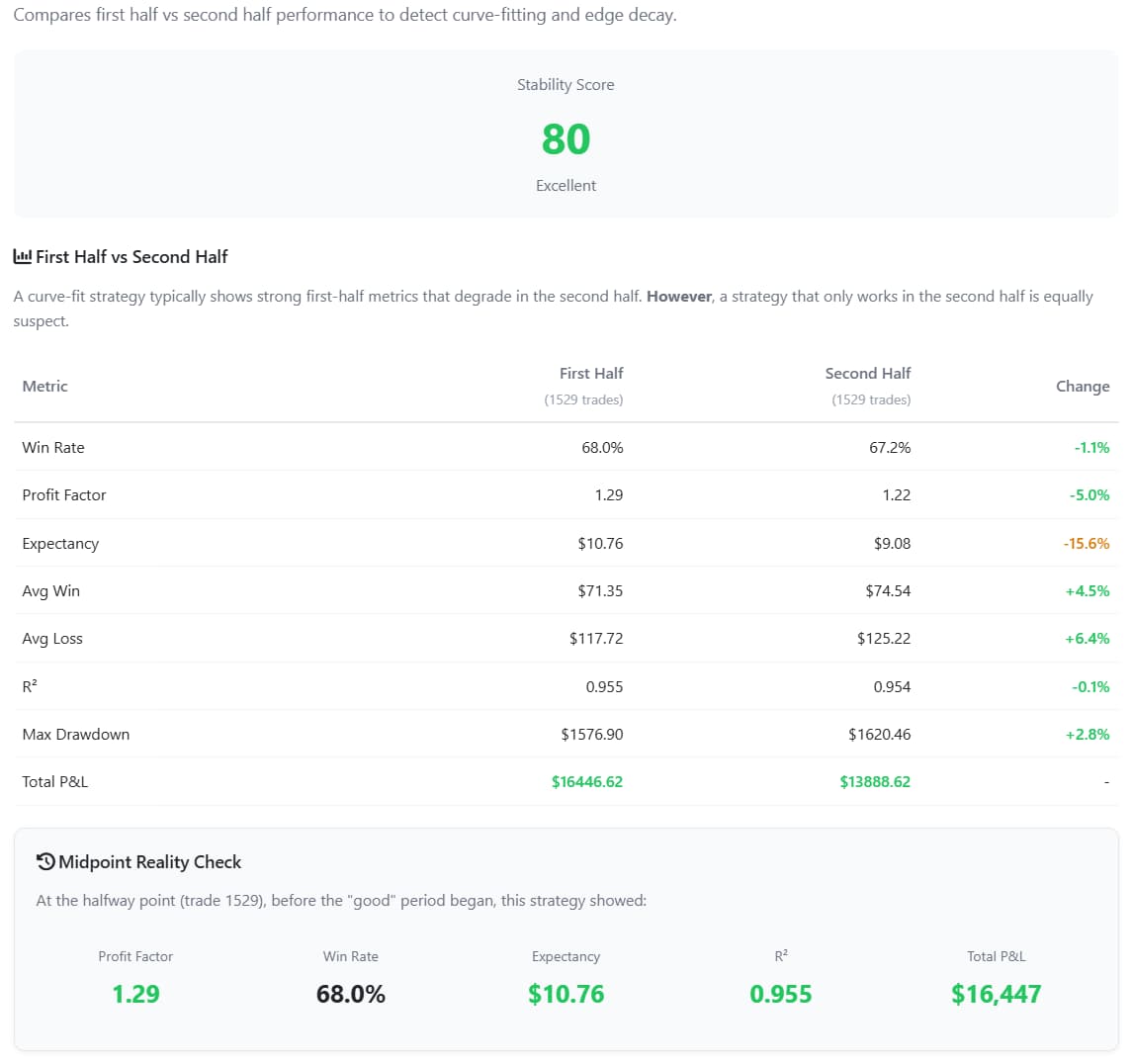Click the '(1529 trades)' note under First Half
The width and height of the screenshot is (1133, 1064).
[x=584, y=399]
